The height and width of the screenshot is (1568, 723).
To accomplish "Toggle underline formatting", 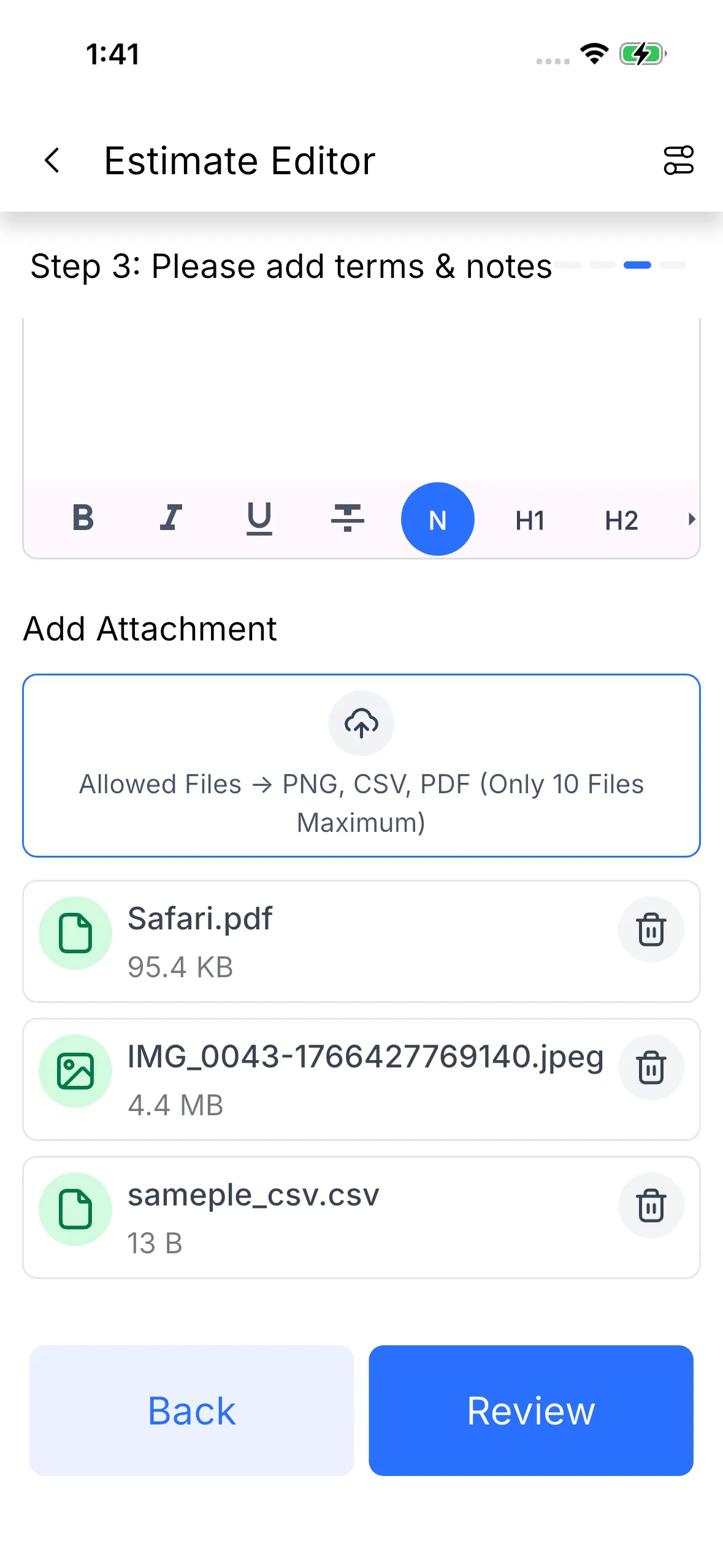I will point(259,518).
